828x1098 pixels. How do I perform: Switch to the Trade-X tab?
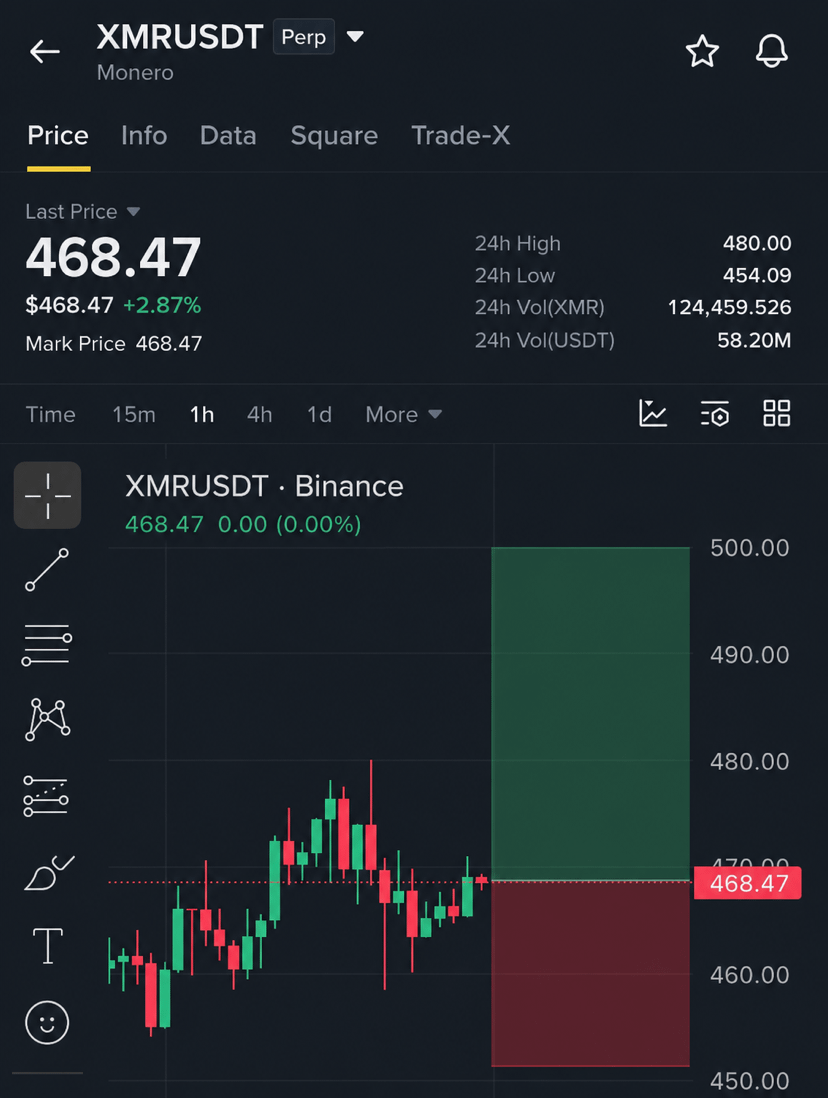coord(460,135)
